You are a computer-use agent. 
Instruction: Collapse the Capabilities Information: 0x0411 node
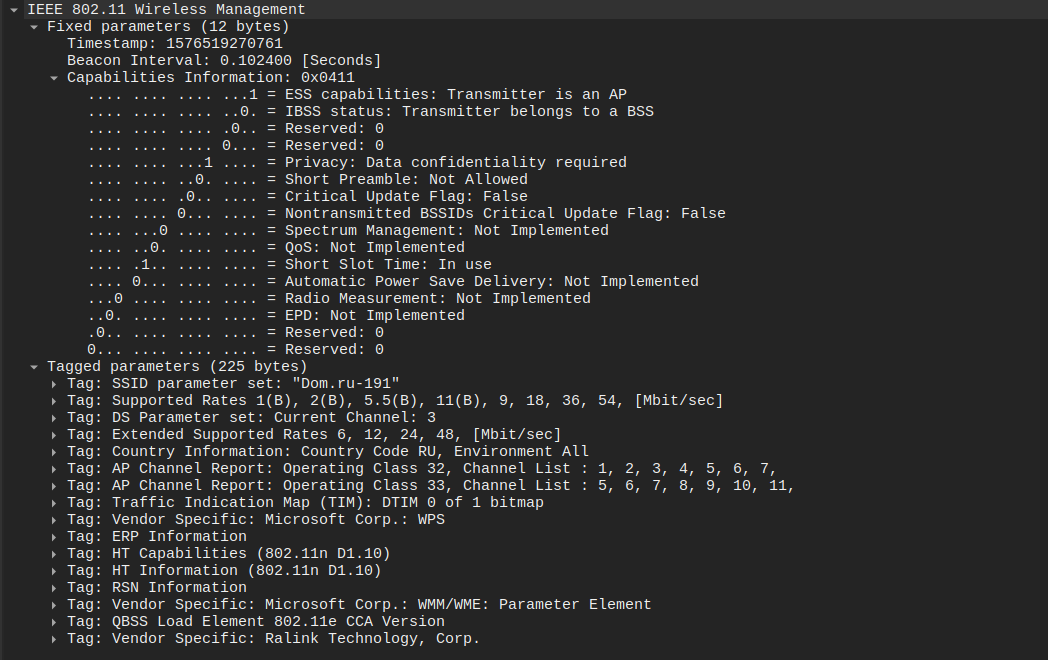click(53, 78)
